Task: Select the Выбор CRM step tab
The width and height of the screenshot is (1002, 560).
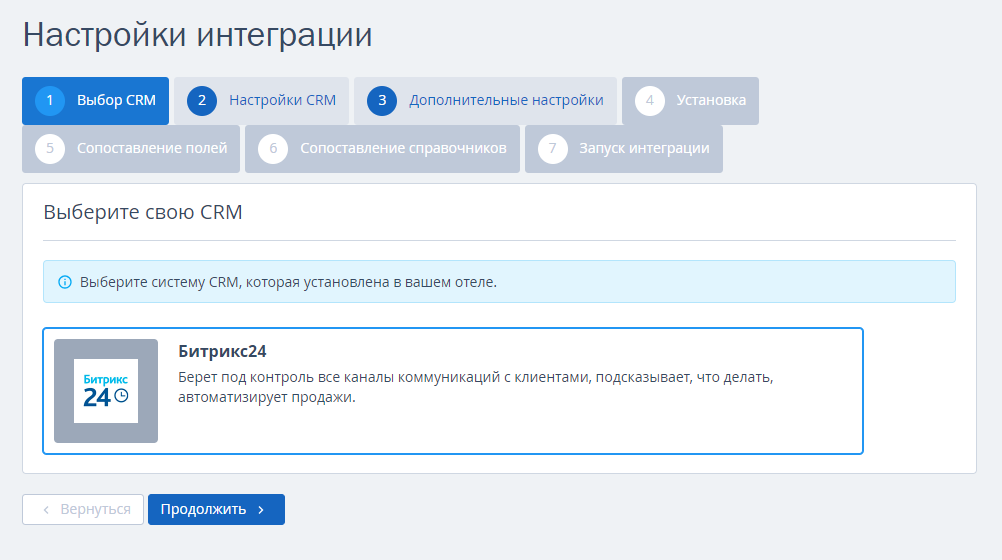Action: tap(95, 100)
